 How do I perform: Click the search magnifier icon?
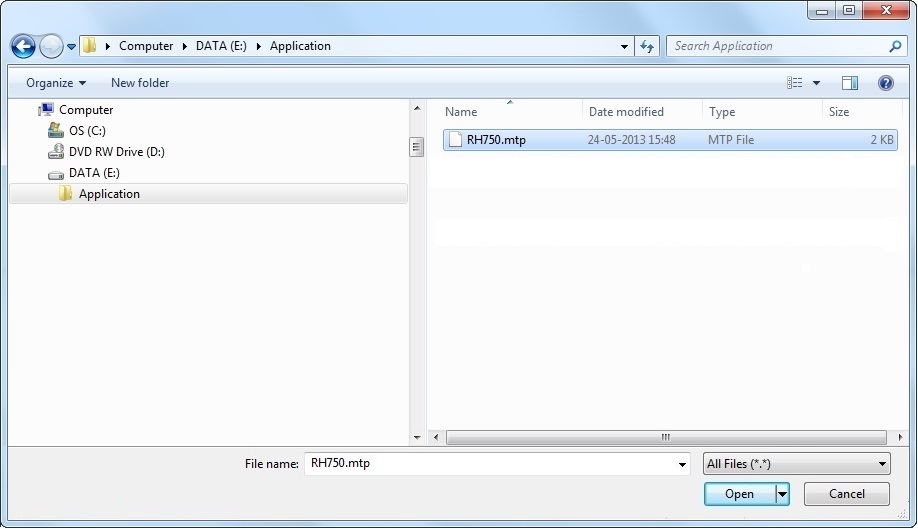click(895, 46)
